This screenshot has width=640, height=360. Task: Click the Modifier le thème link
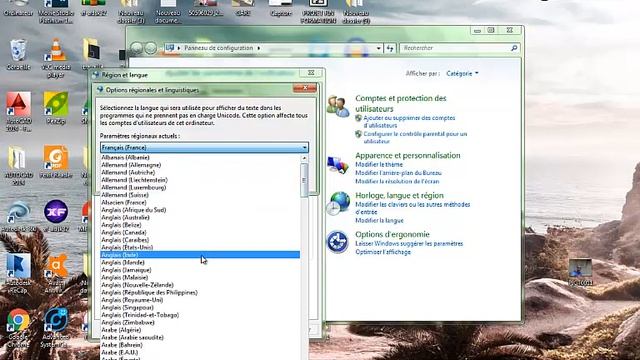(x=379, y=164)
